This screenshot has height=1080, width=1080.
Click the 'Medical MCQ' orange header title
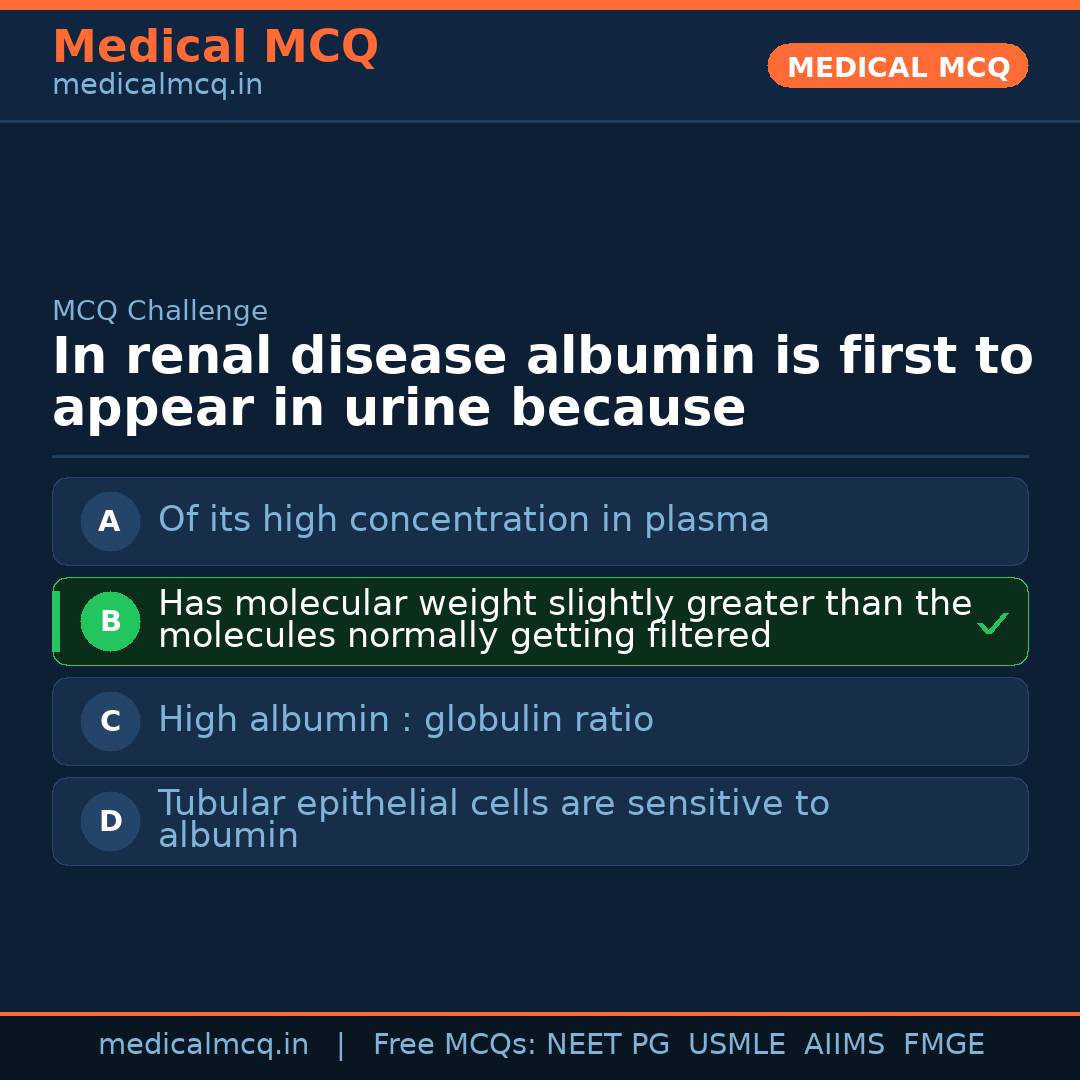tap(215, 47)
